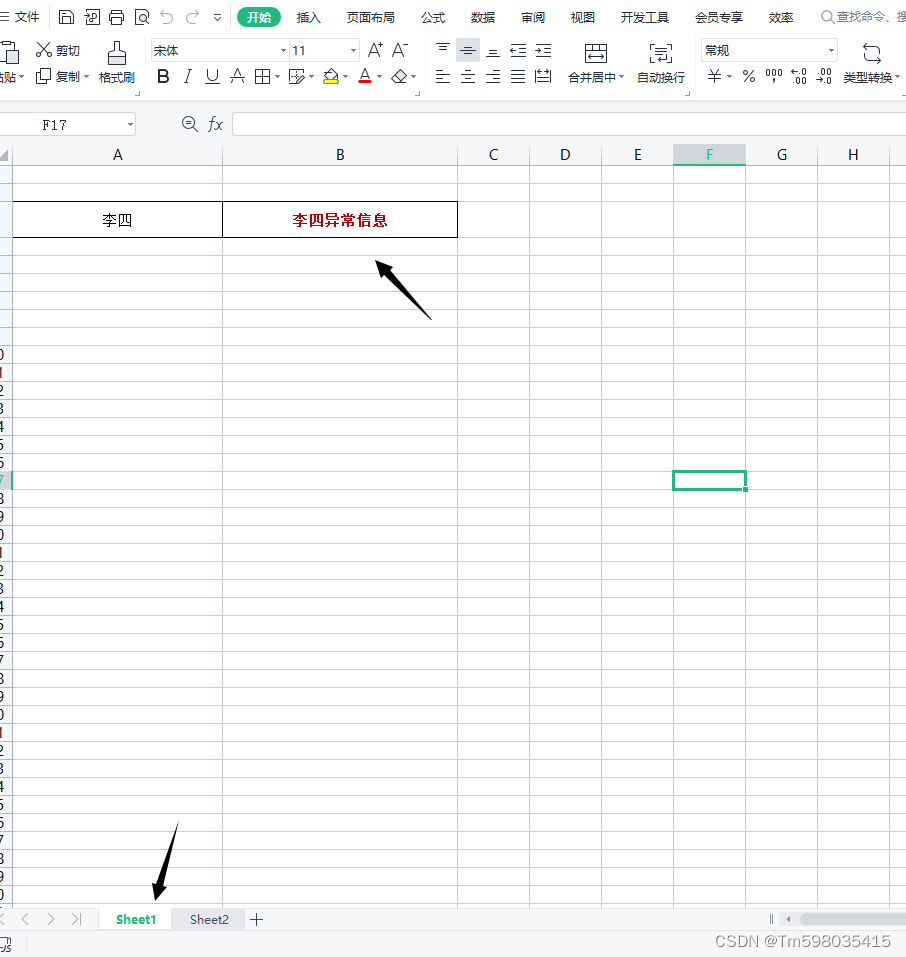Image resolution: width=906 pixels, height=957 pixels.
Task: Select the Format Painter (格式刷) tool
Action: point(117,62)
